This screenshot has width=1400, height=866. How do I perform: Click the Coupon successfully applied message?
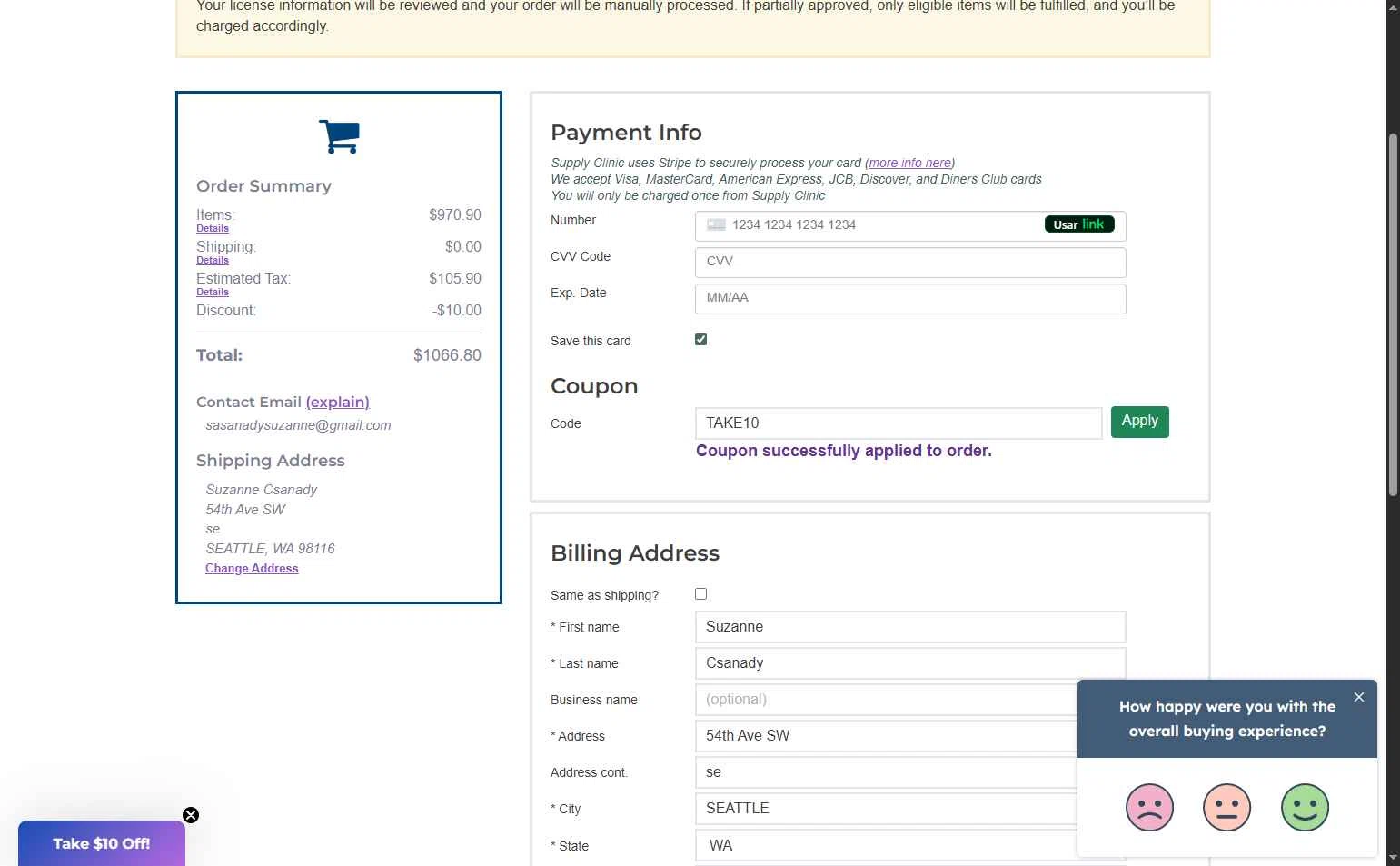tap(844, 451)
